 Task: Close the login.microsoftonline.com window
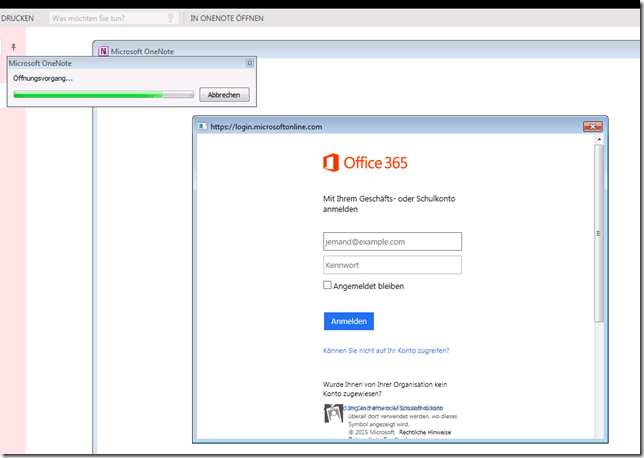tap(596, 126)
